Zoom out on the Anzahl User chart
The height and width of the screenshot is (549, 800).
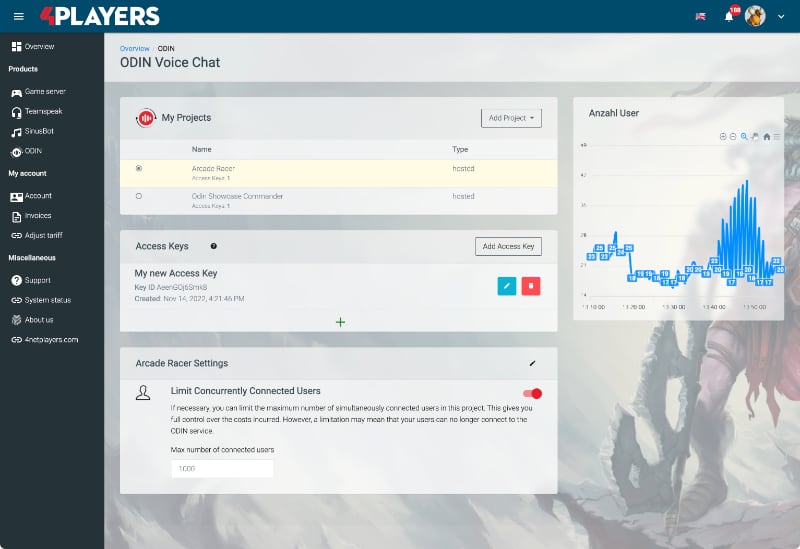coord(733,137)
